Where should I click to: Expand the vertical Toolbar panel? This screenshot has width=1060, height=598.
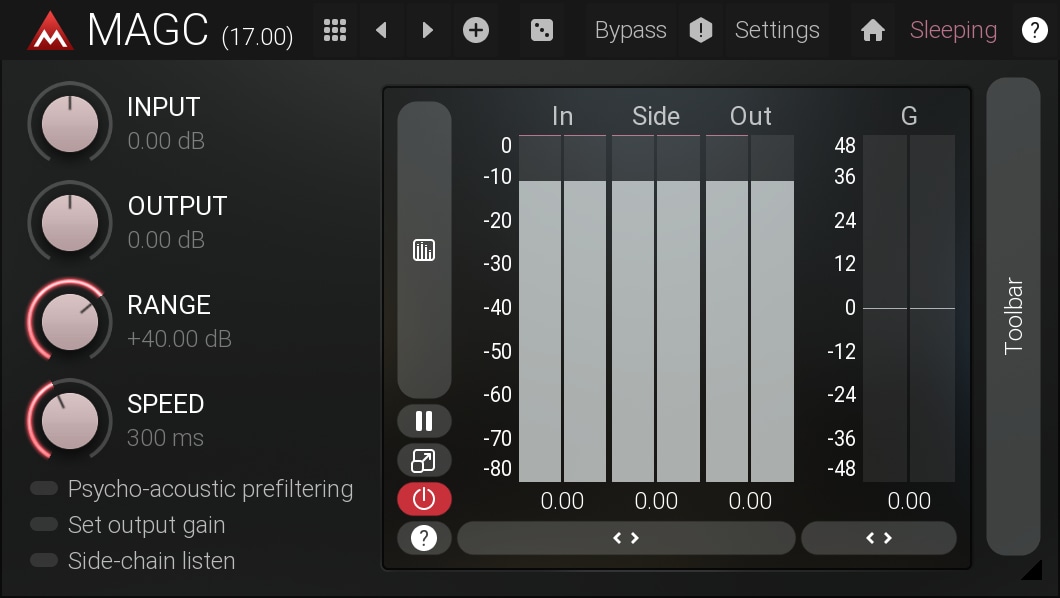pyautogui.click(x=1013, y=315)
